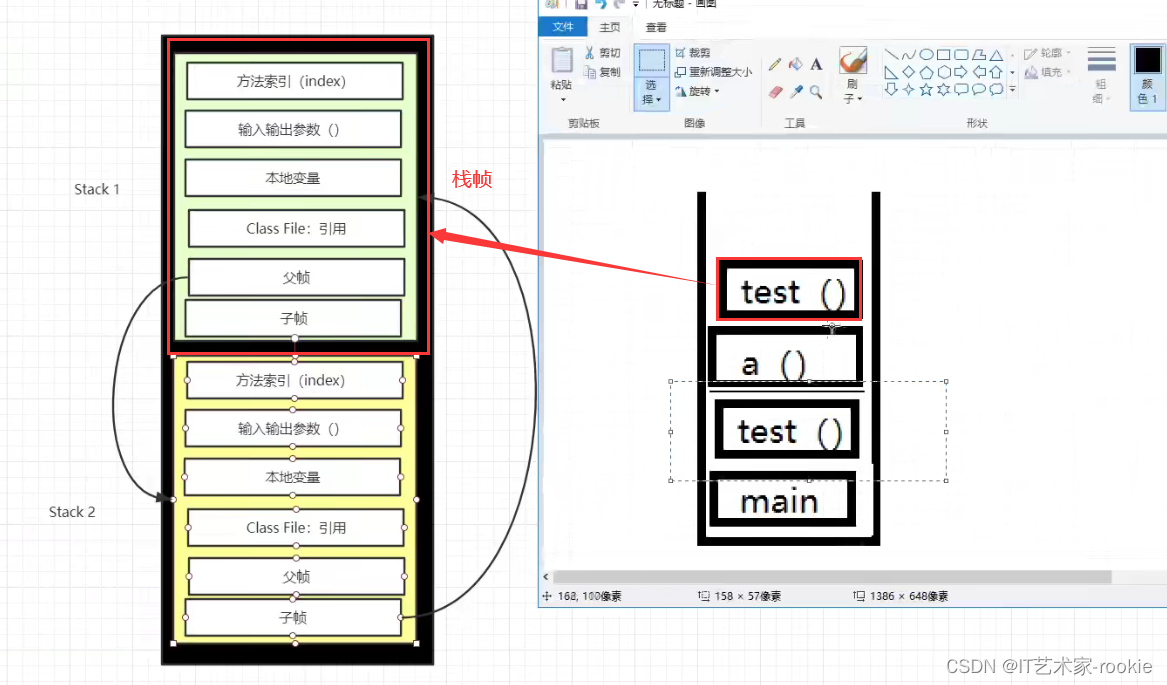Select 'Class File: 引用' box in yellow Stack 2 frame
Image resolution: width=1167 pixels, height=685 pixels.
pos(295,527)
